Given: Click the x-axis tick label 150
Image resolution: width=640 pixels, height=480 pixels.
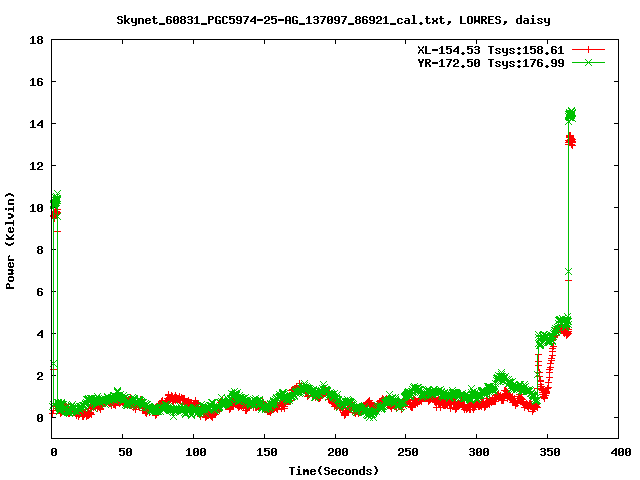Looking at the screenshot, I should (x=267, y=452).
